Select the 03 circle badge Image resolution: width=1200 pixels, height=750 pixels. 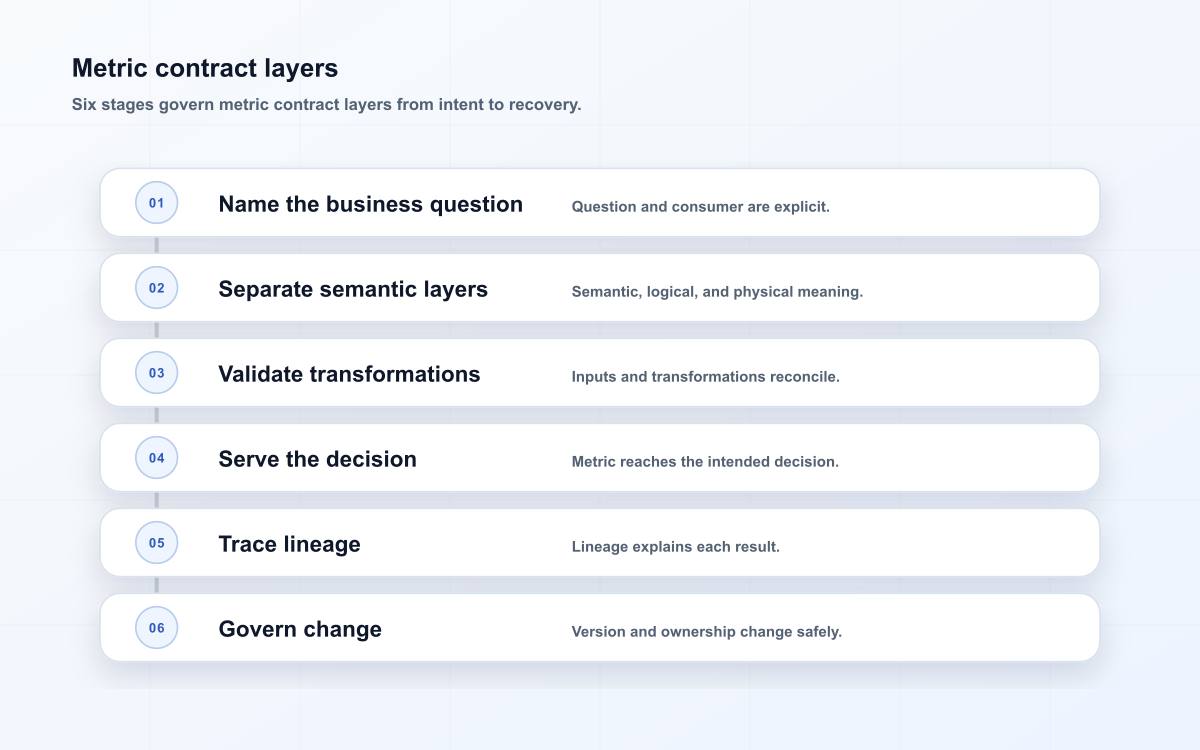[157, 373]
